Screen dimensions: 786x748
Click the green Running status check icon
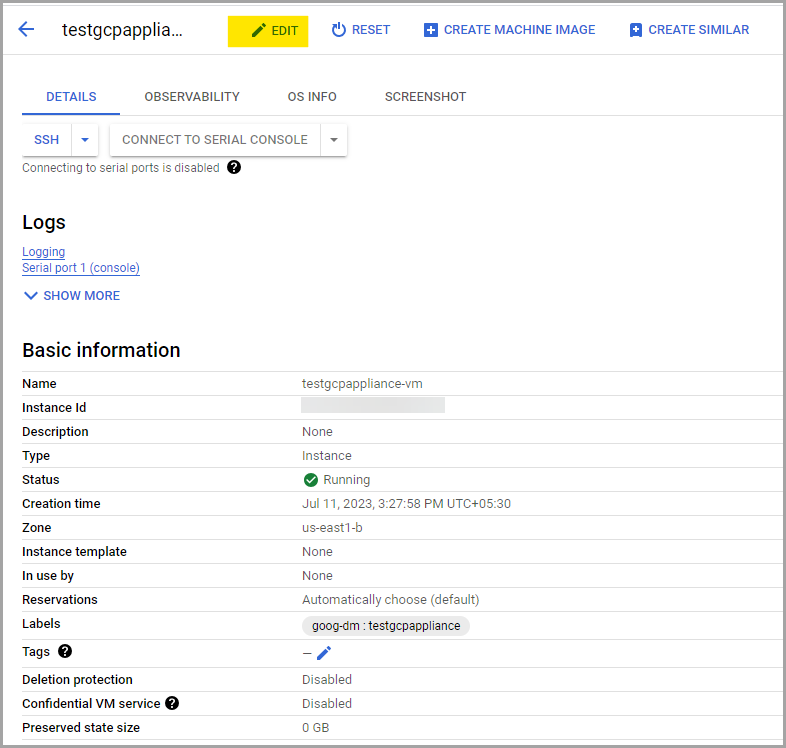tap(311, 480)
